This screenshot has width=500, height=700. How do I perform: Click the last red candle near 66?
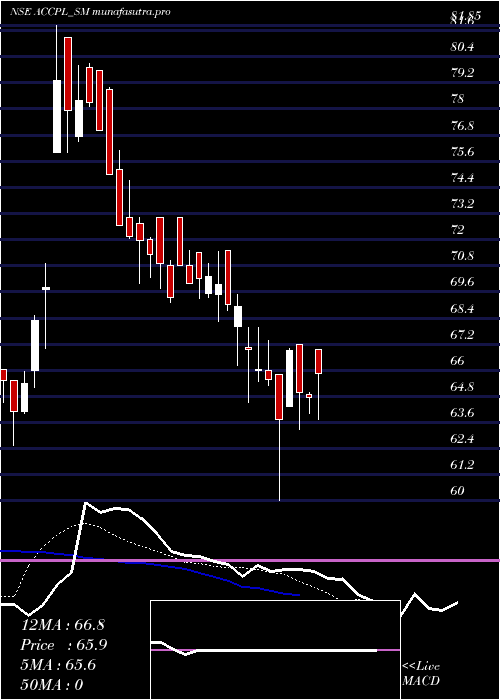(319, 361)
